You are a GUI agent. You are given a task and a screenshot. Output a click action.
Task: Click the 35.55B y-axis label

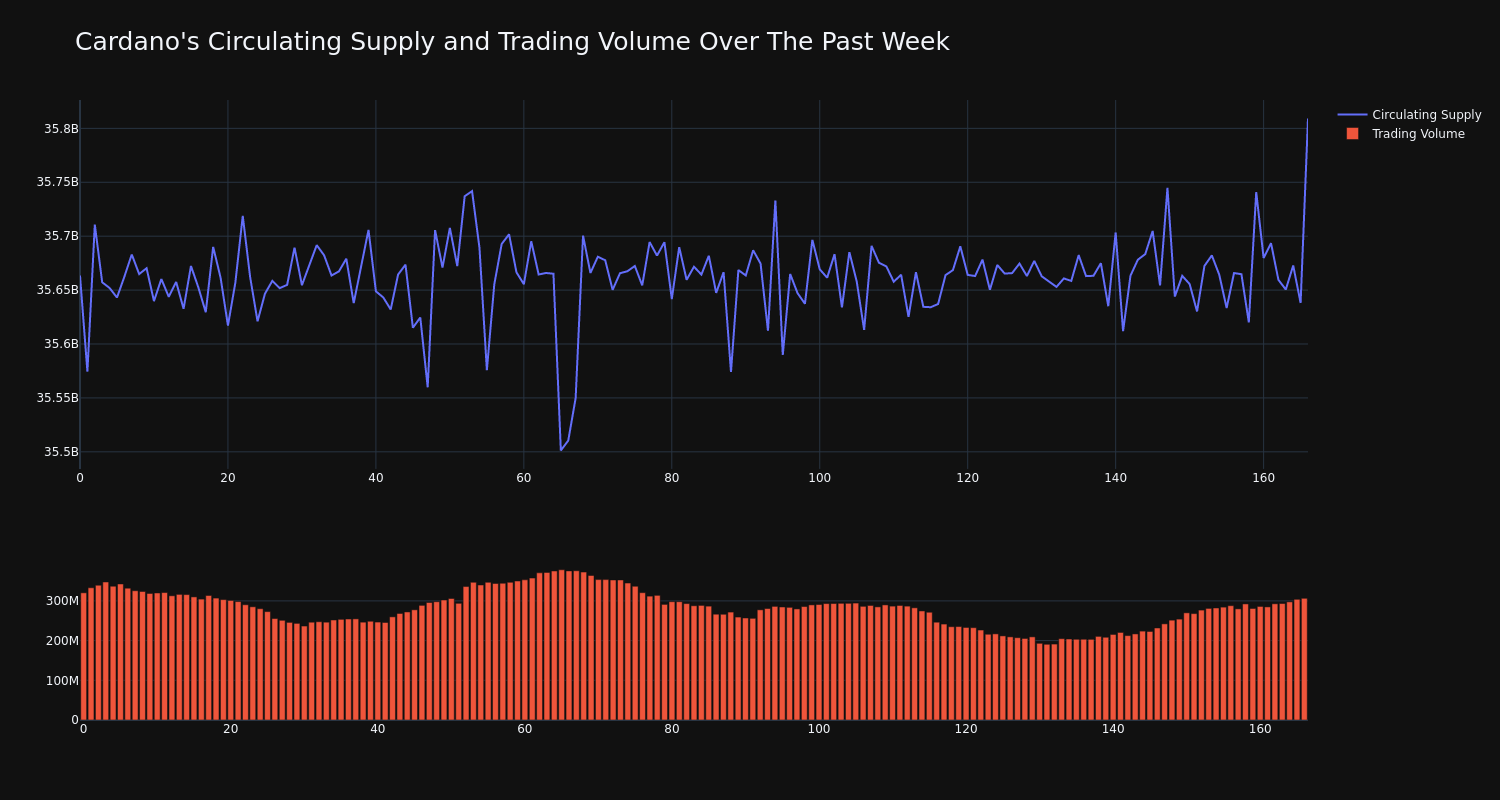(57, 398)
